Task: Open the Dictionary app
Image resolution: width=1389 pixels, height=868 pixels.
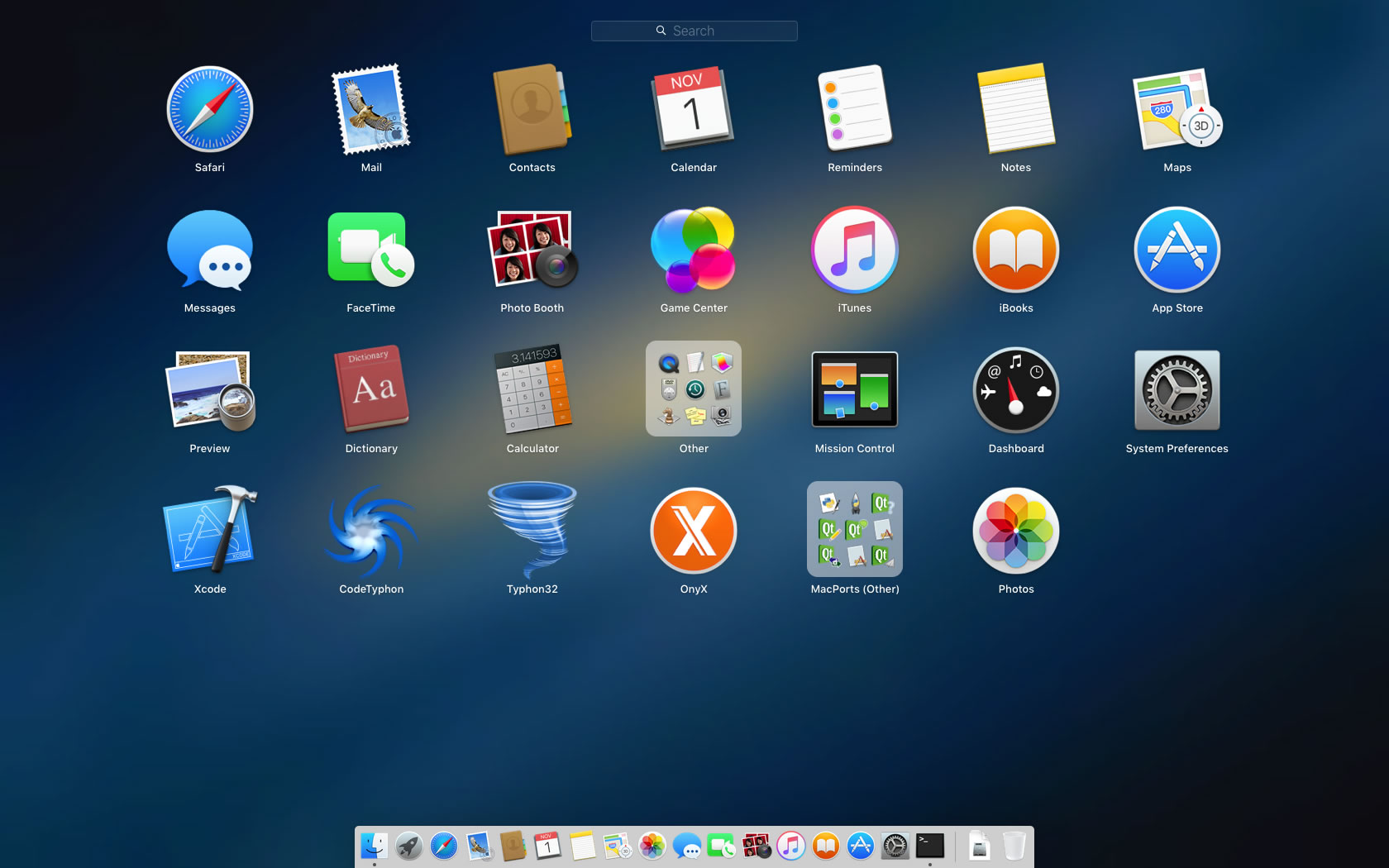Action: [371, 390]
